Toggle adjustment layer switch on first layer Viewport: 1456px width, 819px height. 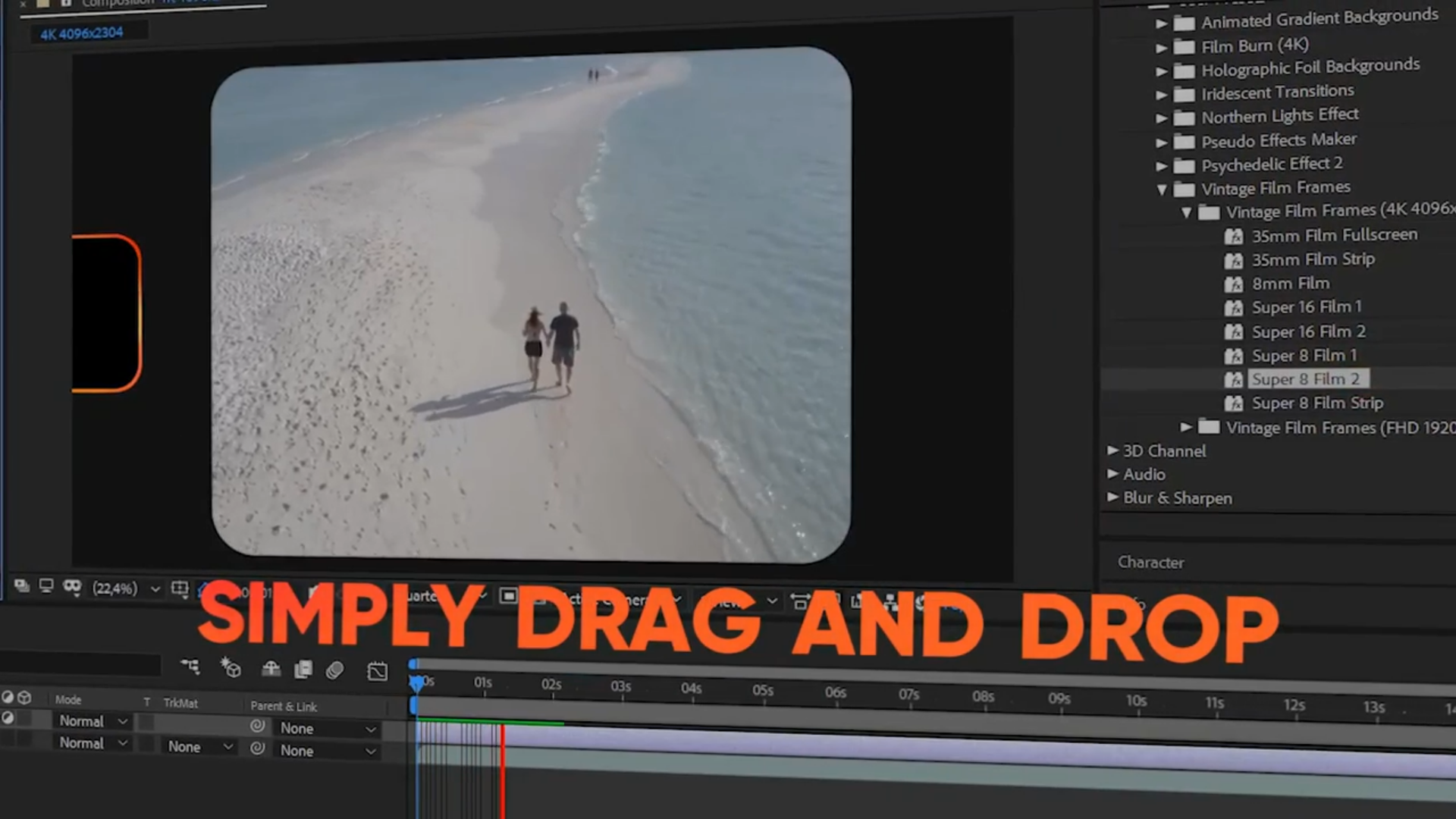click(8, 717)
